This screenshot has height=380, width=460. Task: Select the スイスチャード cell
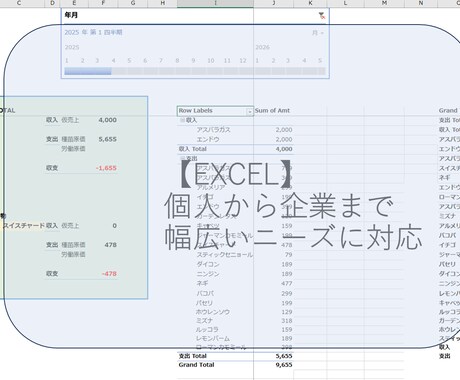click(x=24, y=226)
